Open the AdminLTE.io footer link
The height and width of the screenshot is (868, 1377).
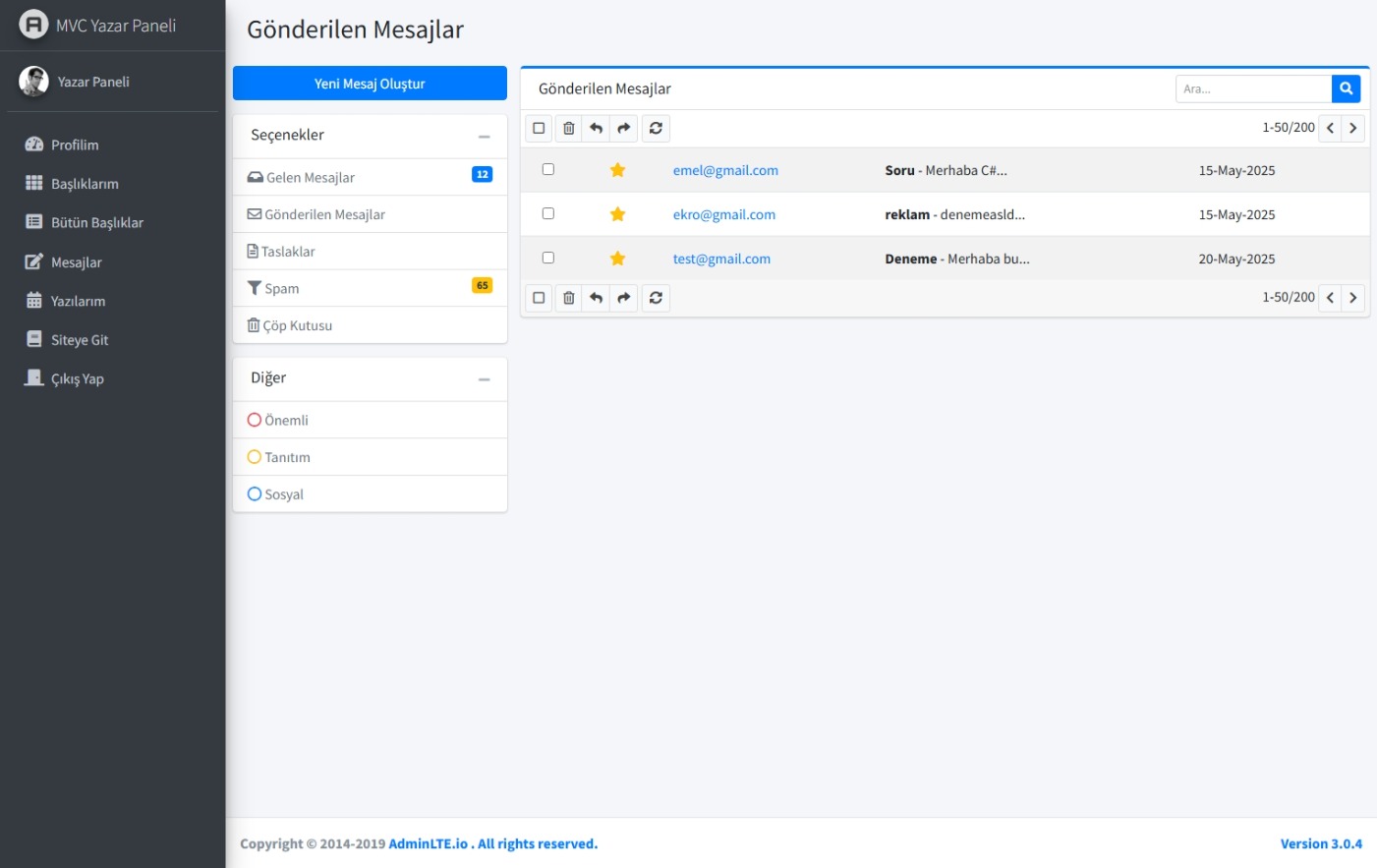(428, 843)
